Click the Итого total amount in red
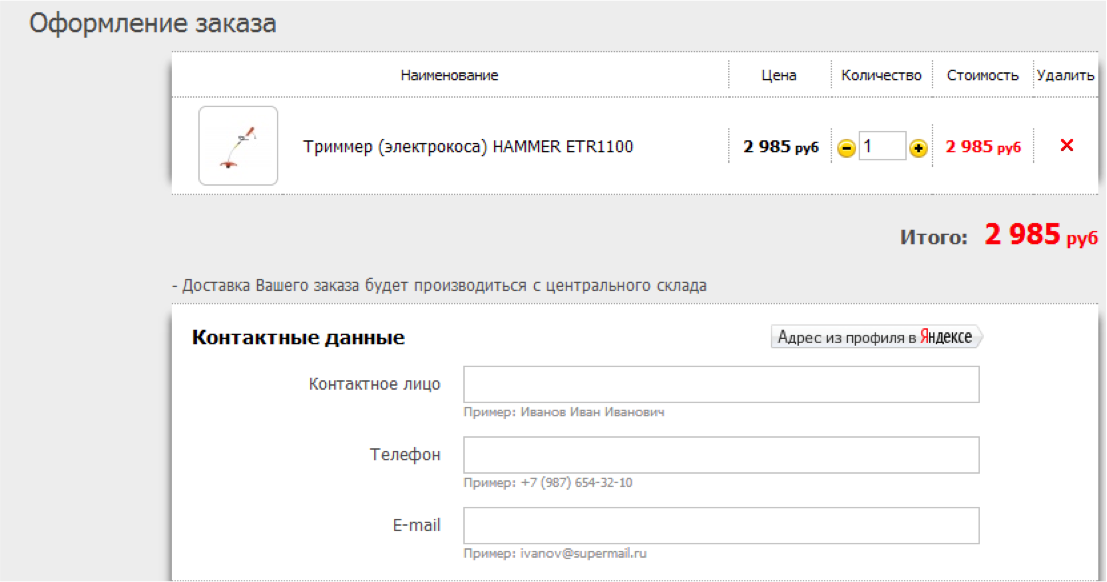This screenshot has width=1107, height=582. (1040, 236)
